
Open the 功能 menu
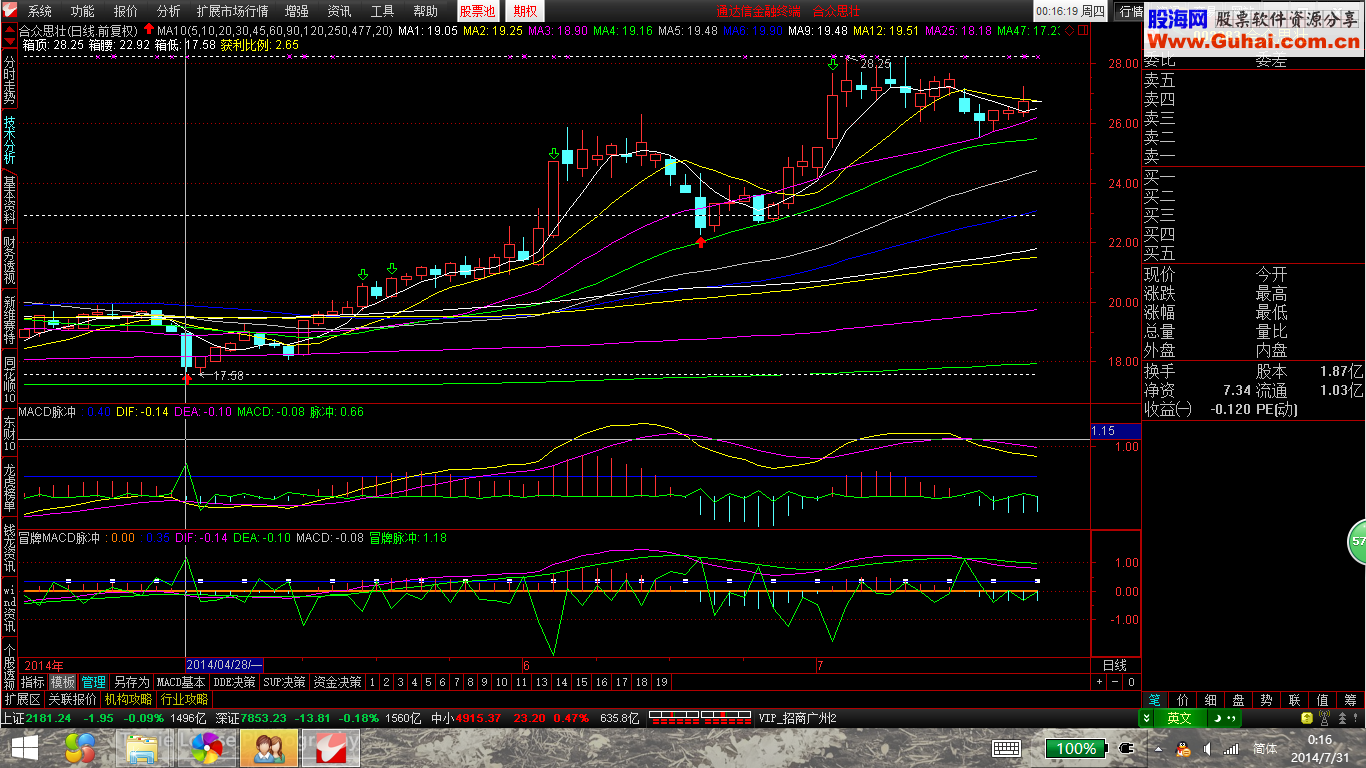tap(83, 11)
